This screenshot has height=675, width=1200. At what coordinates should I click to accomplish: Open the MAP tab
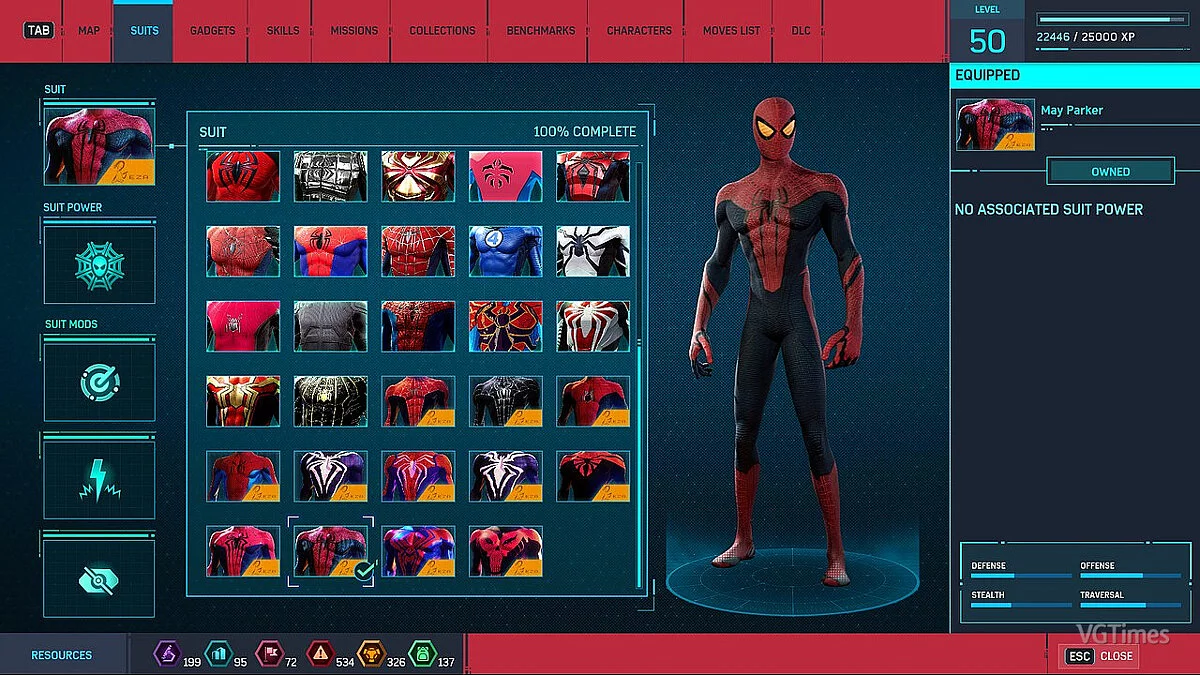click(x=88, y=30)
